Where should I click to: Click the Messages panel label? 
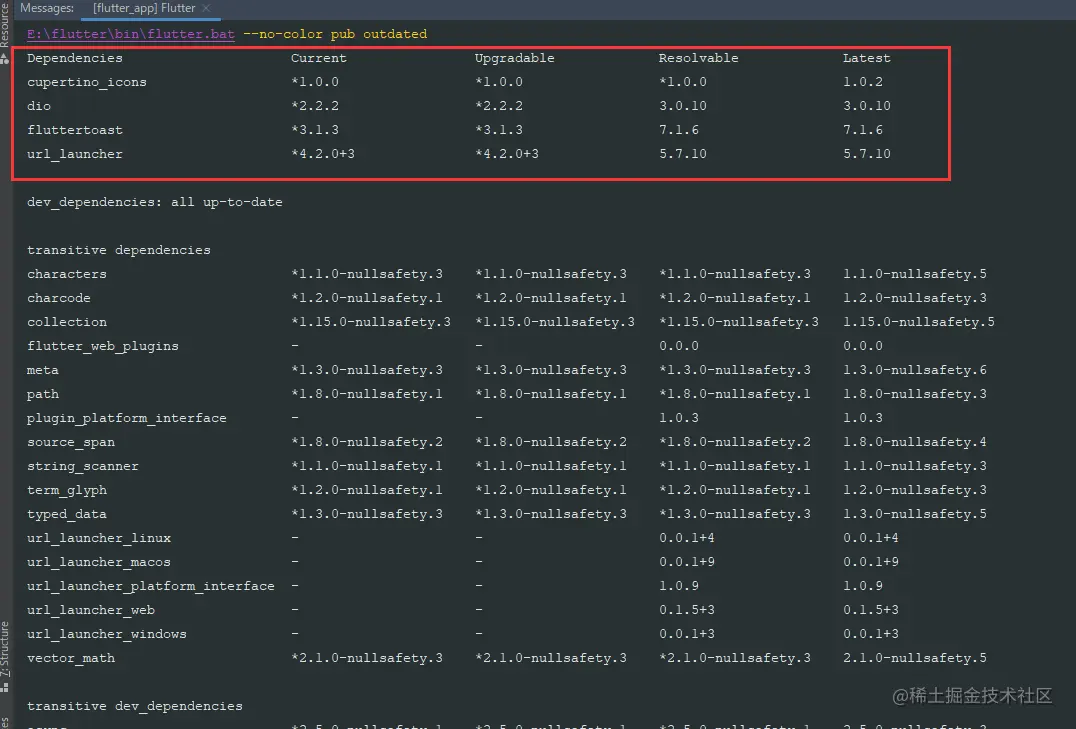[x=46, y=9]
